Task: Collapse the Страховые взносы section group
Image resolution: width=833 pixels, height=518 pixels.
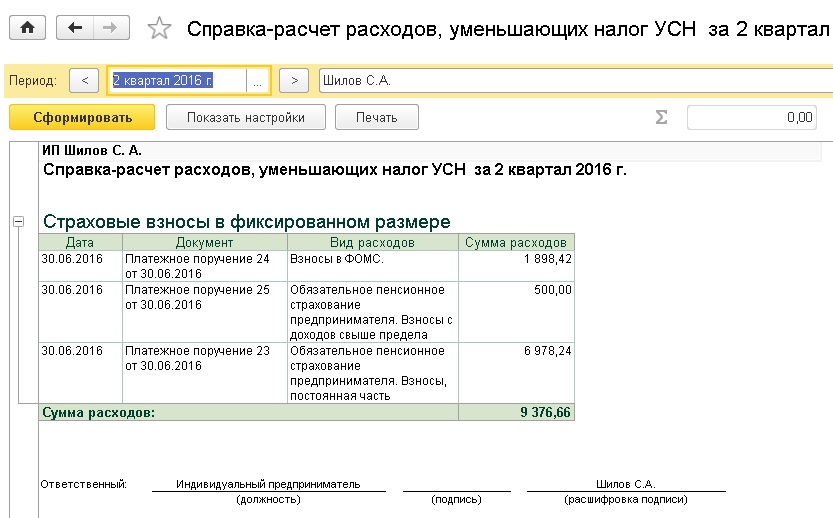Action: 19,222
